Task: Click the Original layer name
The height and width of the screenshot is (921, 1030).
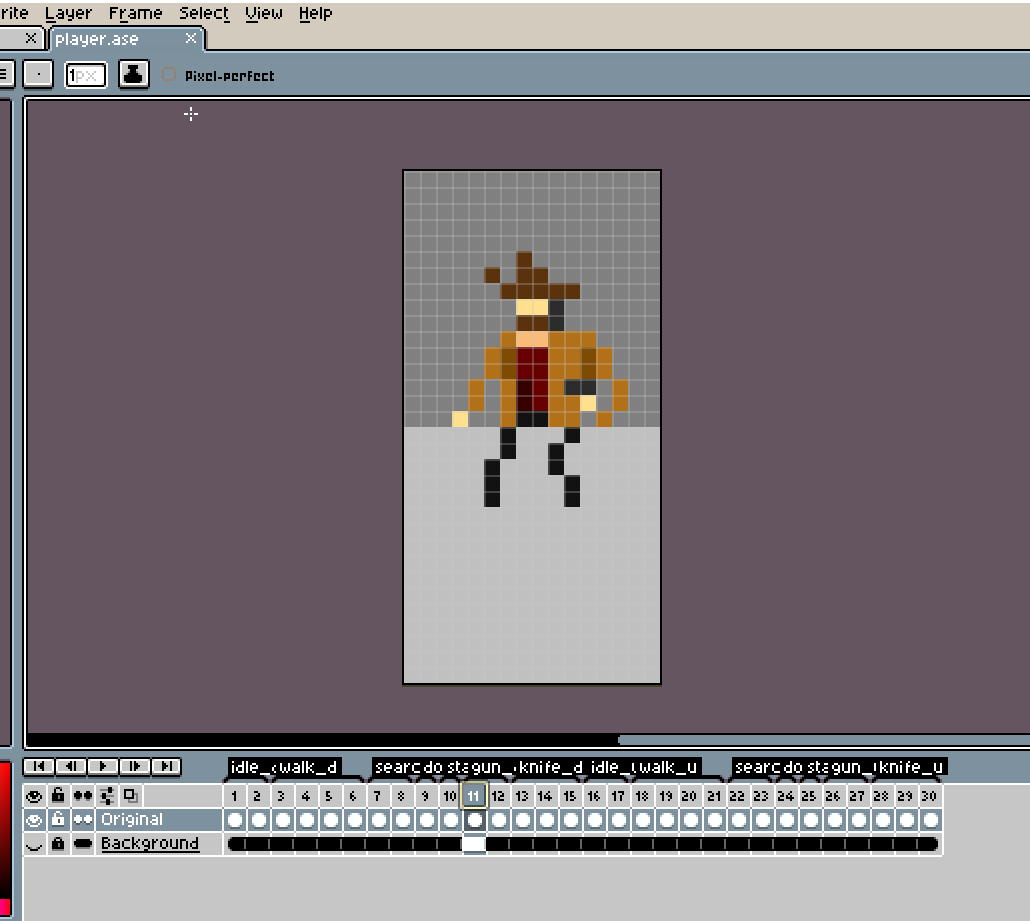Action: 133,819
